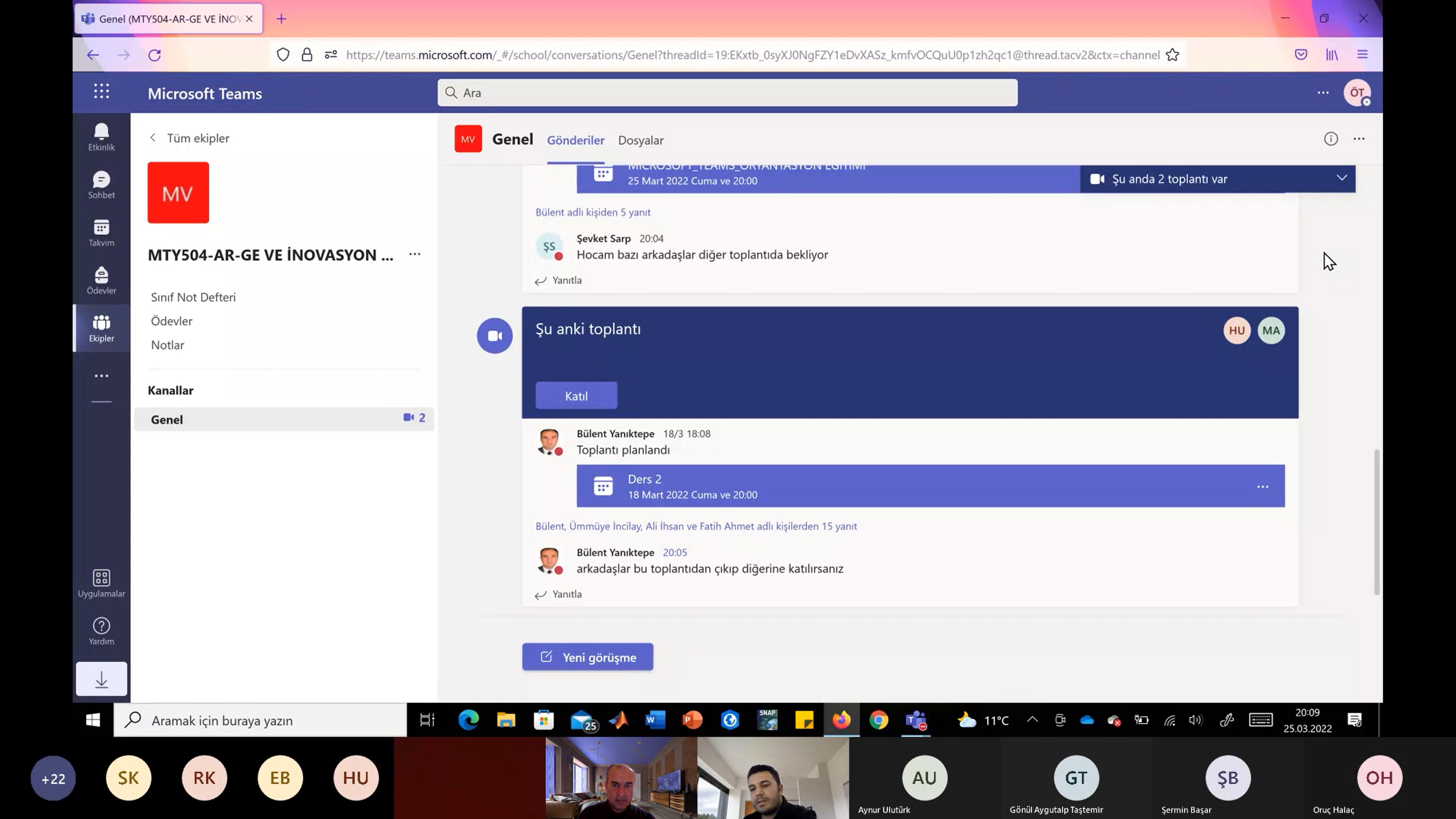1456x819 pixels.
Task: Click the browser address bar URL
Action: (753, 55)
